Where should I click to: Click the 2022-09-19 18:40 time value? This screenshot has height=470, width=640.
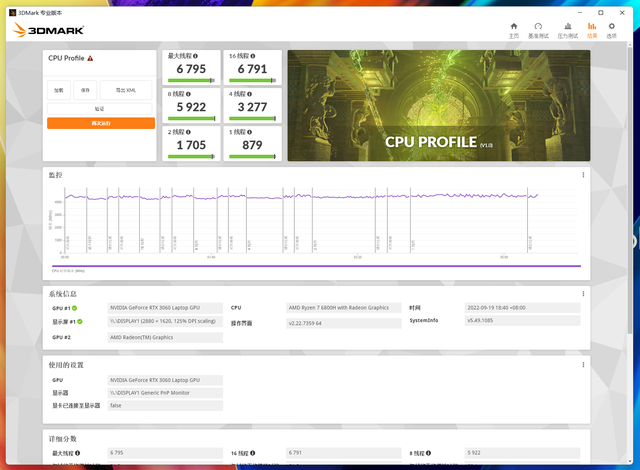click(x=522, y=308)
